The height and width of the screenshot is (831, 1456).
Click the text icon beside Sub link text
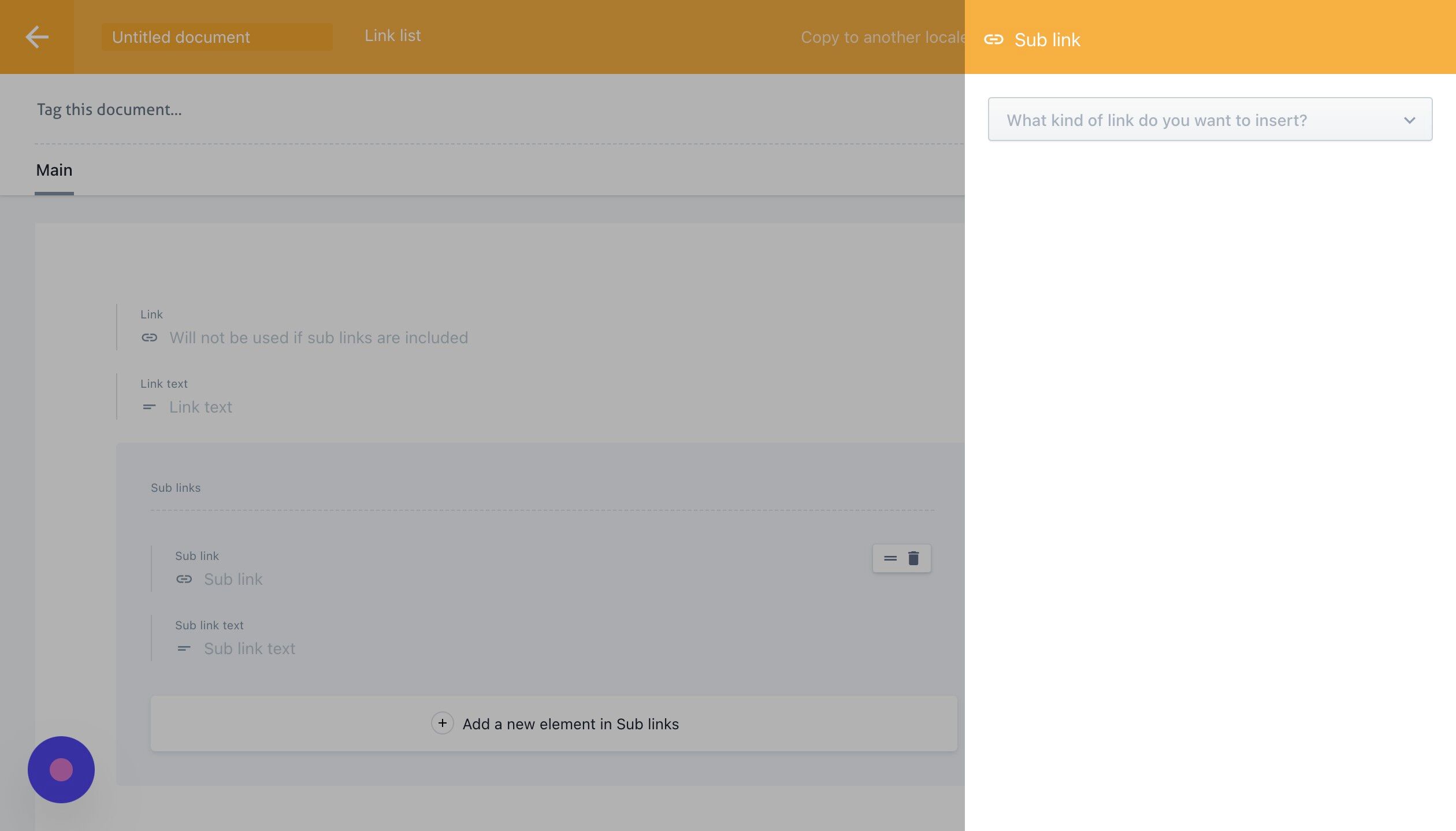point(184,648)
